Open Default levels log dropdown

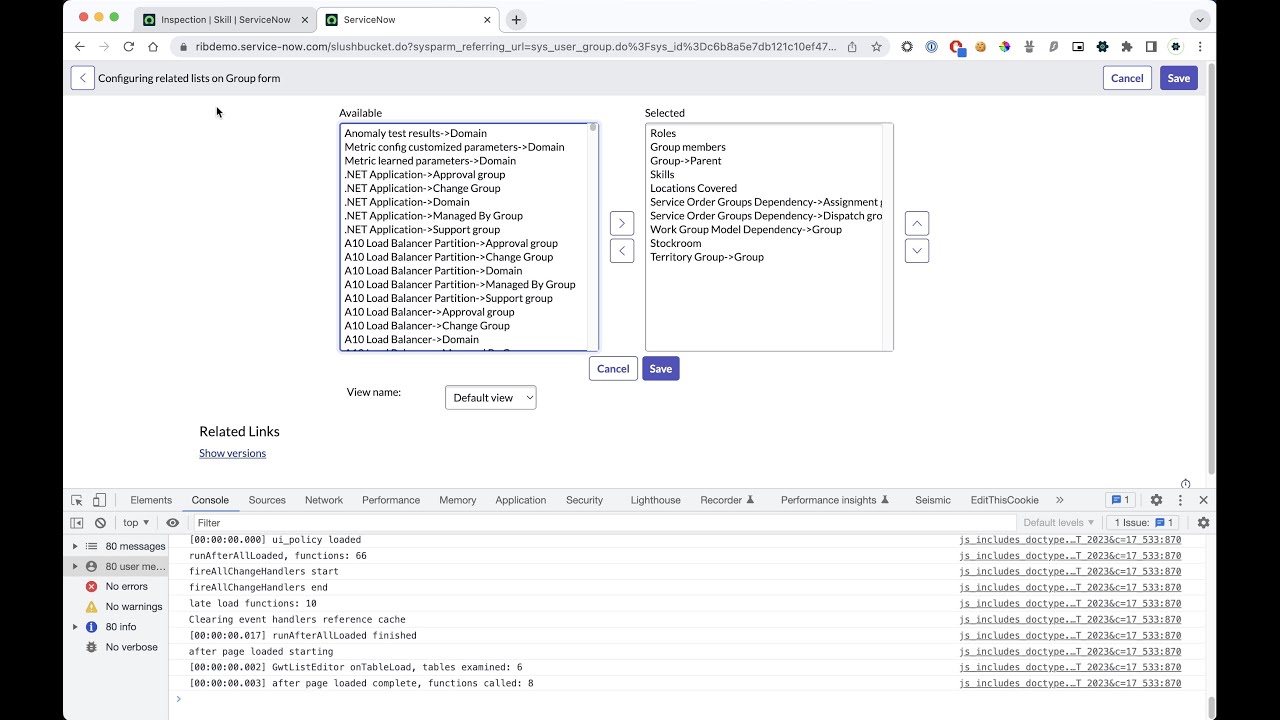(1059, 523)
